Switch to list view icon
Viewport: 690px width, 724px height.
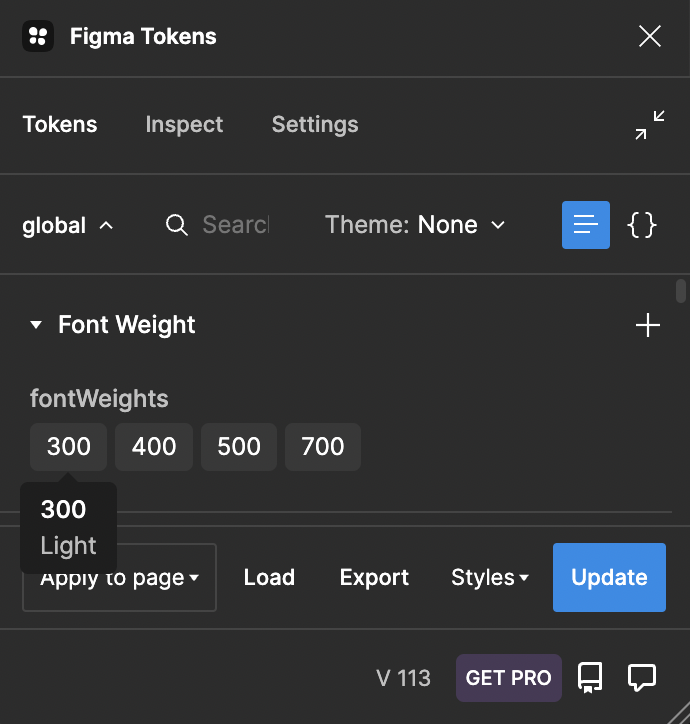pyautogui.click(x=586, y=225)
